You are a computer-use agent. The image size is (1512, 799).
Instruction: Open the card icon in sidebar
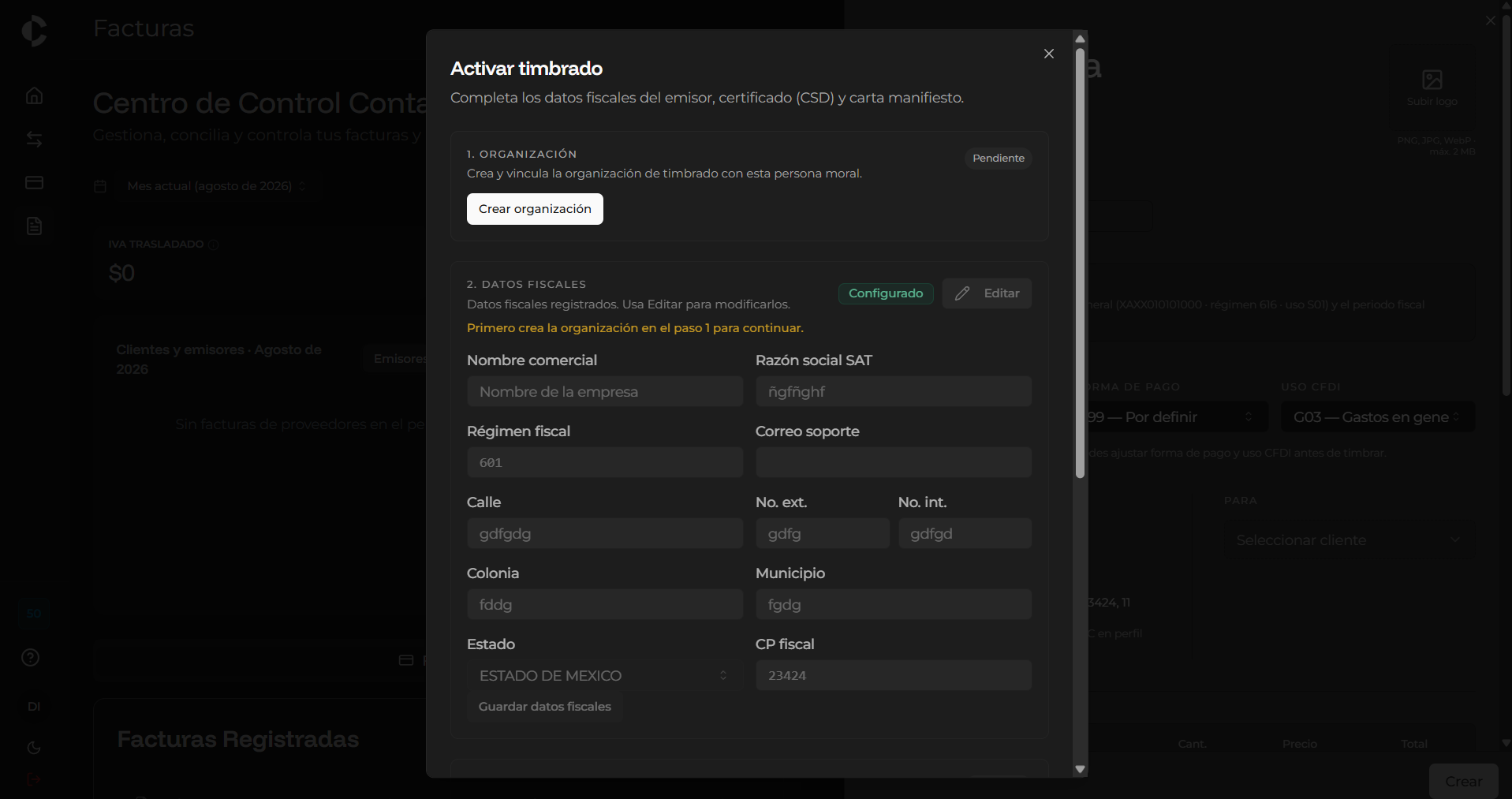tap(34, 182)
